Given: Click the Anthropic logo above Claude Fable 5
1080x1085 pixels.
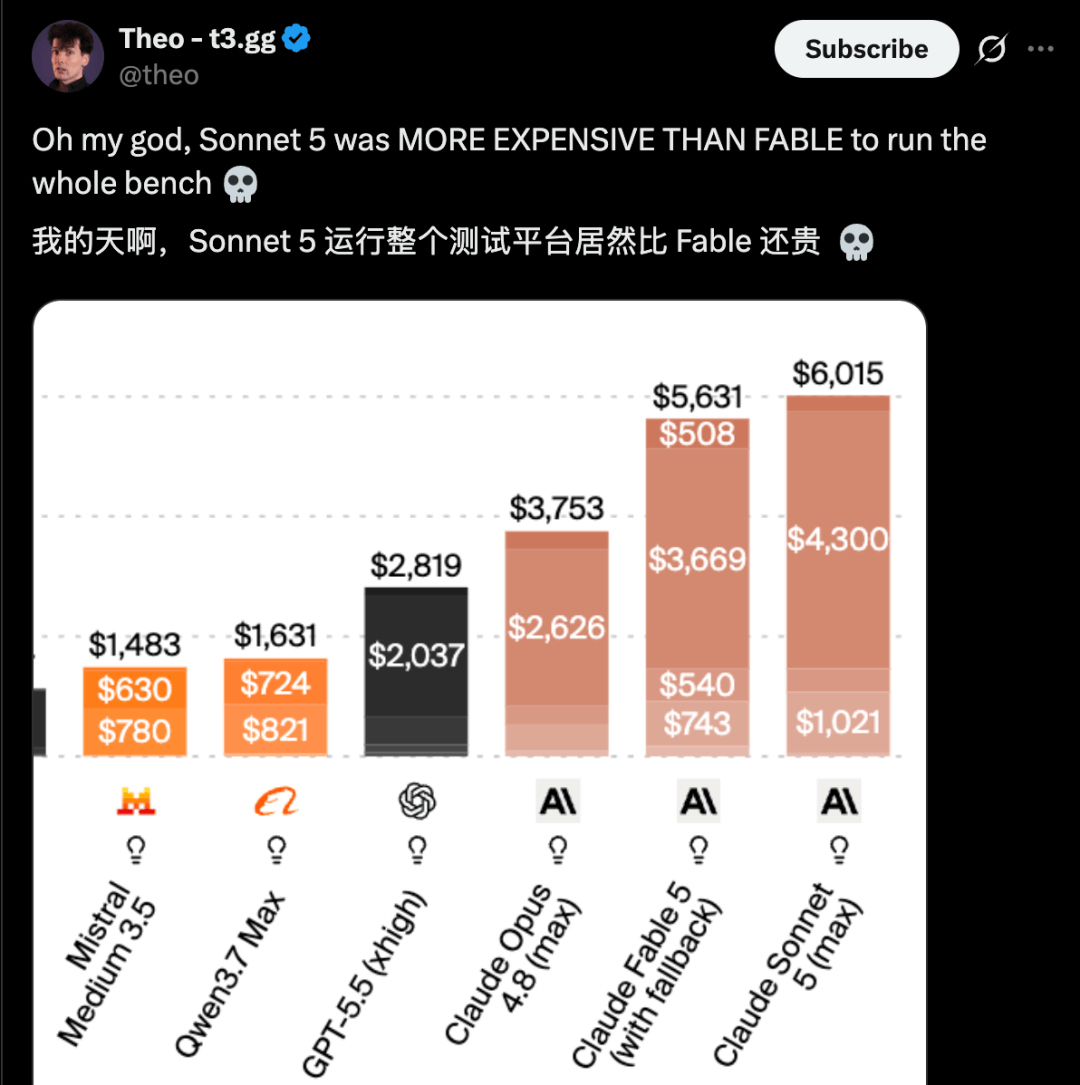Looking at the screenshot, I should [x=698, y=801].
